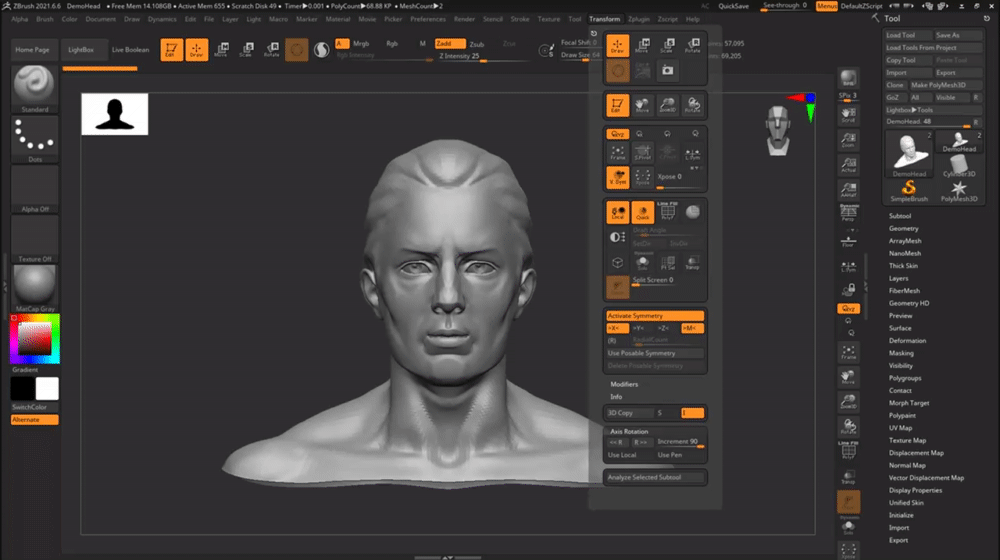Expand the Deformation subpalette
Image resolution: width=1000 pixels, height=560 pixels.
[x=906, y=341]
